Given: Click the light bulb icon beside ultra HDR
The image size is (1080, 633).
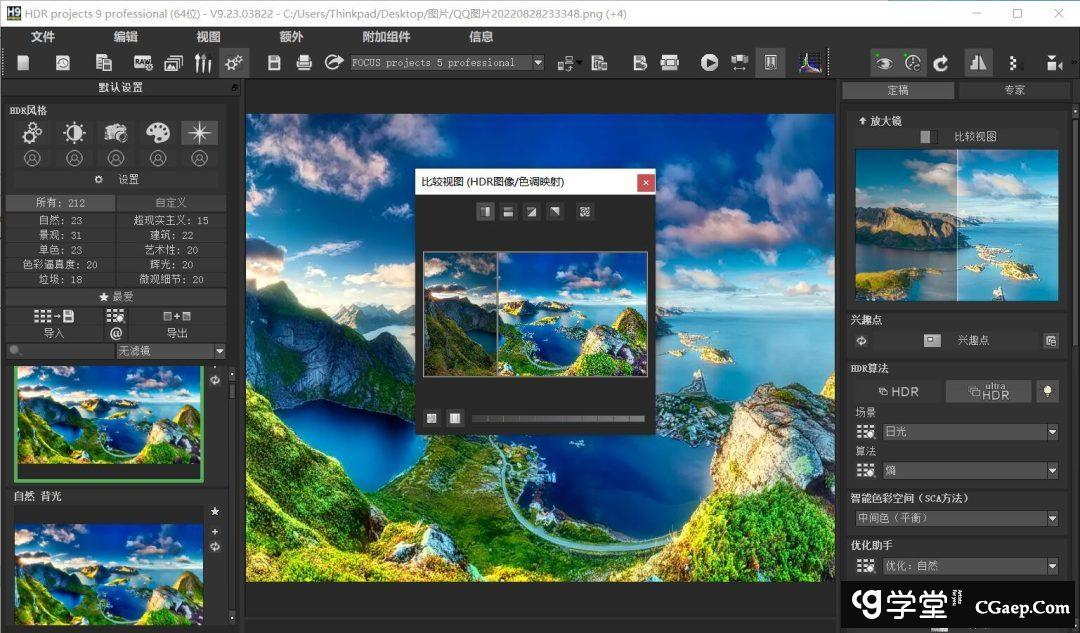Looking at the screenshot, I should (1048, 391).
